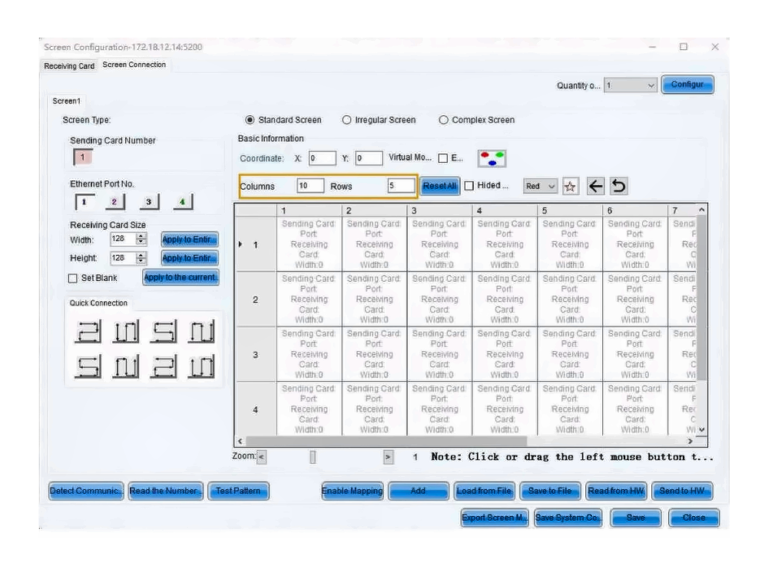Screen dimensions: 768x576
Task: Click Apply to Entire button beside Height
Action: [x=190, y=258]
